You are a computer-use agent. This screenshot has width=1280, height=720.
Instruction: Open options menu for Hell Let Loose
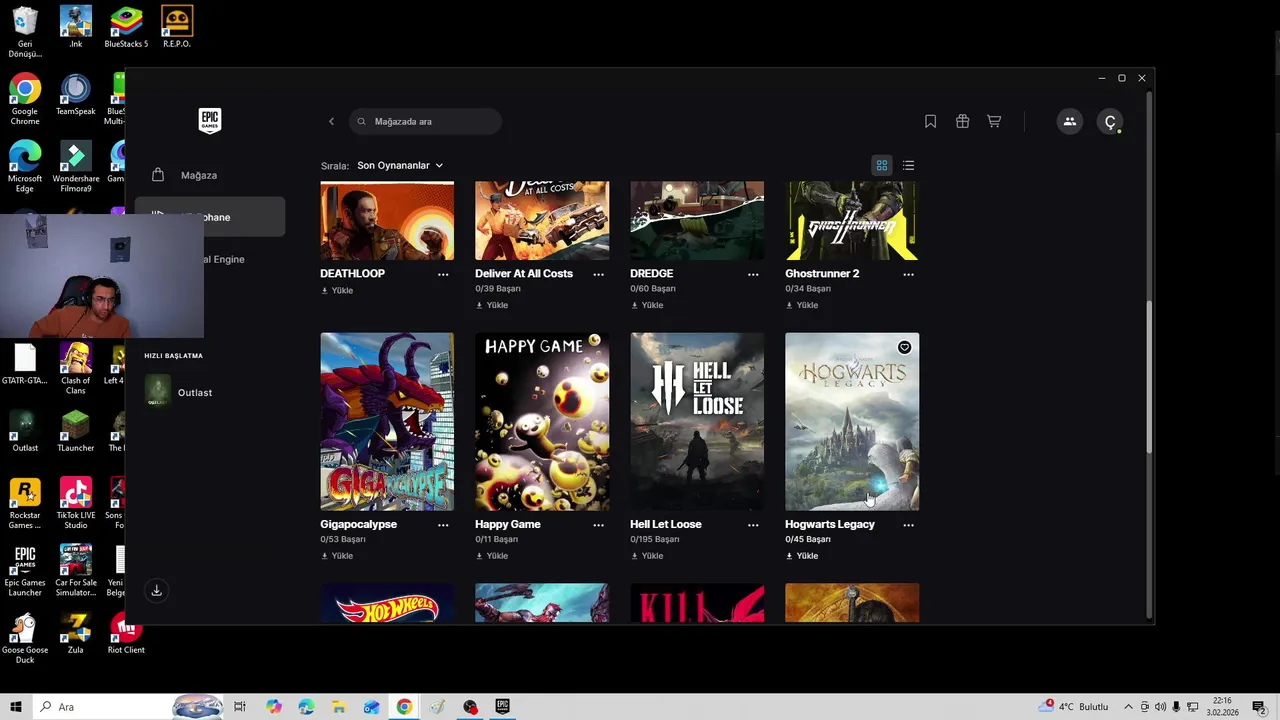coord(753,525)
